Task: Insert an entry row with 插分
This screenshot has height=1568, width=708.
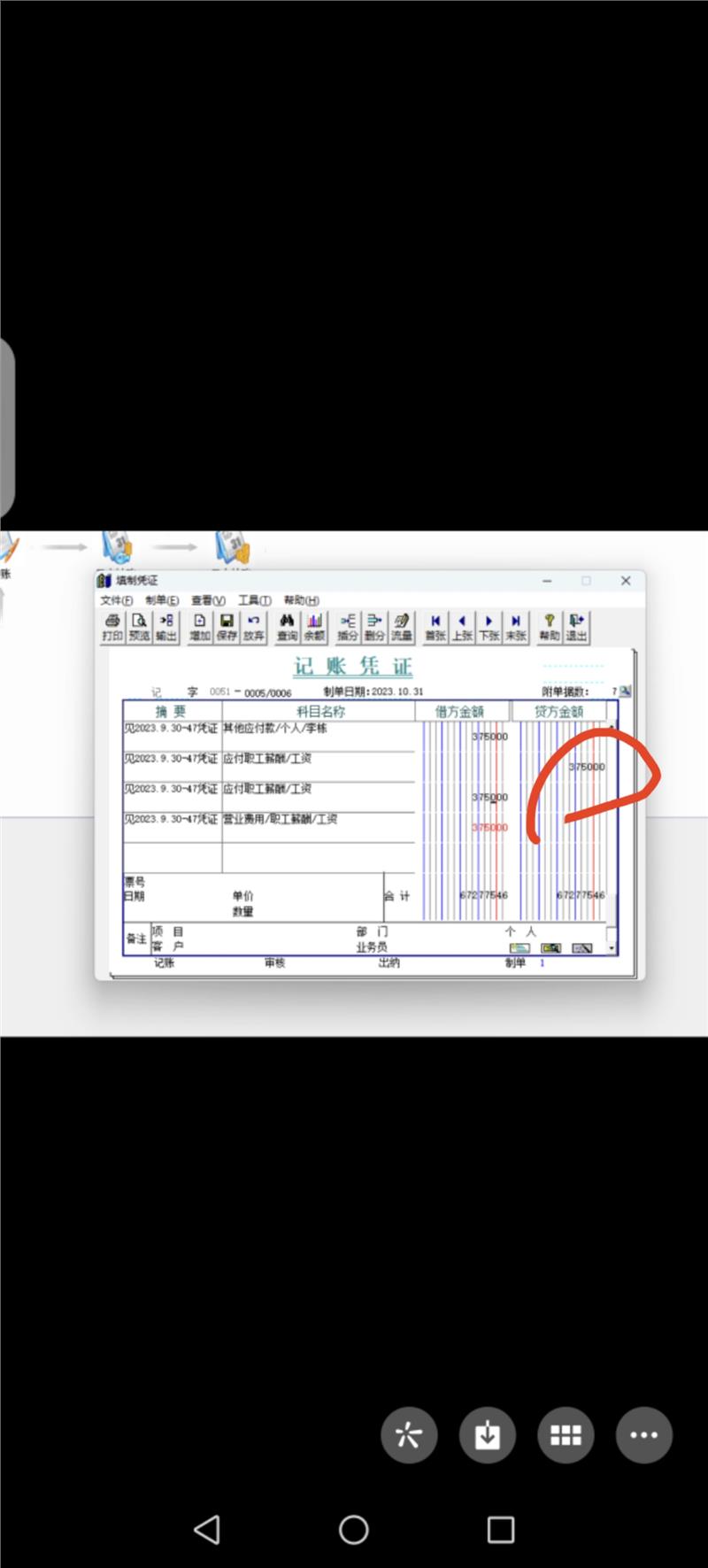Action: [x=348, y=627]
